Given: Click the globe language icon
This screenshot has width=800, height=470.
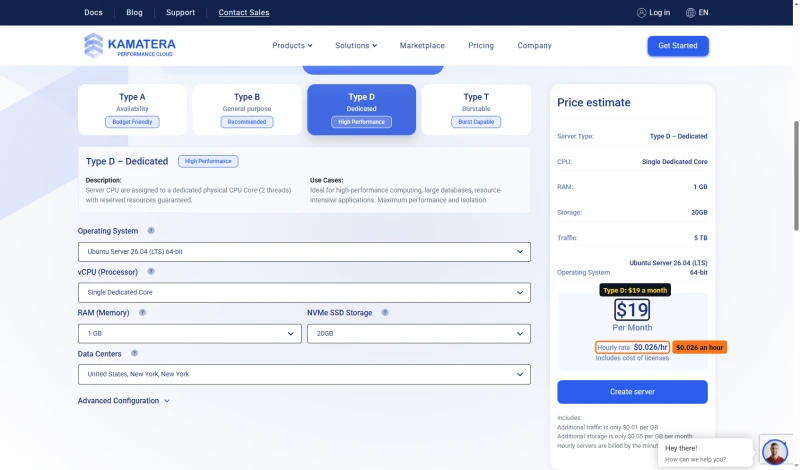Looking at the screenshot, I should [690, 13].
